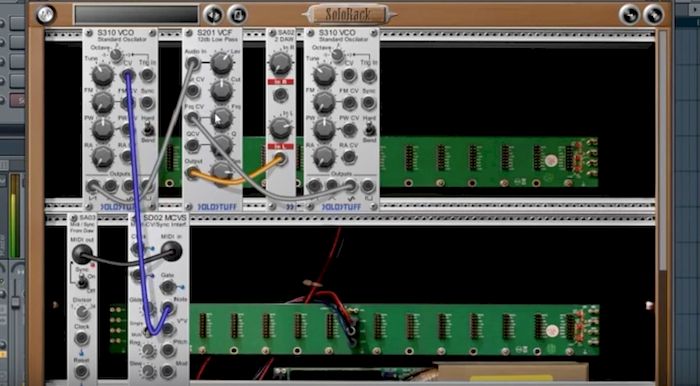
Task: Adjust the Frq knob on S201 VCF
Action: [221, 118]
